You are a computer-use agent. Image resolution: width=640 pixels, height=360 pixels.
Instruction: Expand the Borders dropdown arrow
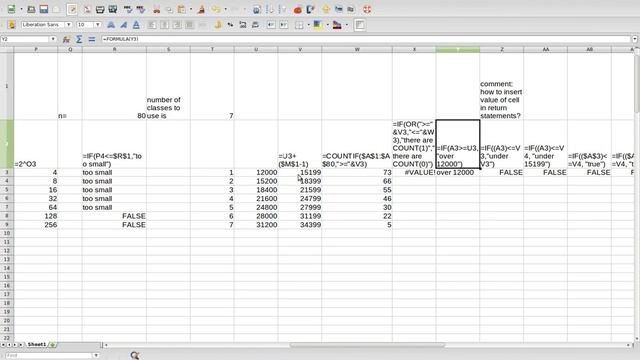point(308,25)
